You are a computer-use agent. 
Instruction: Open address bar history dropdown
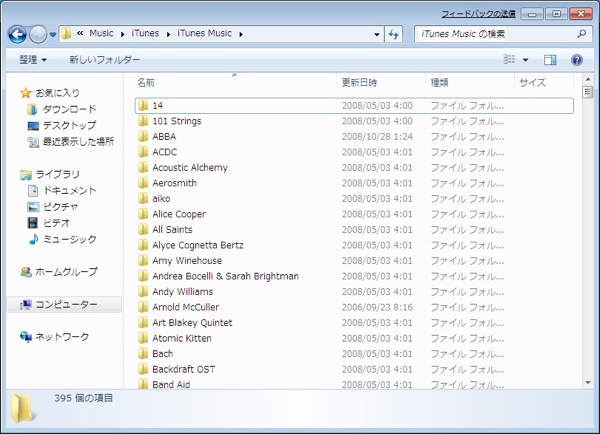coord(377,34)
